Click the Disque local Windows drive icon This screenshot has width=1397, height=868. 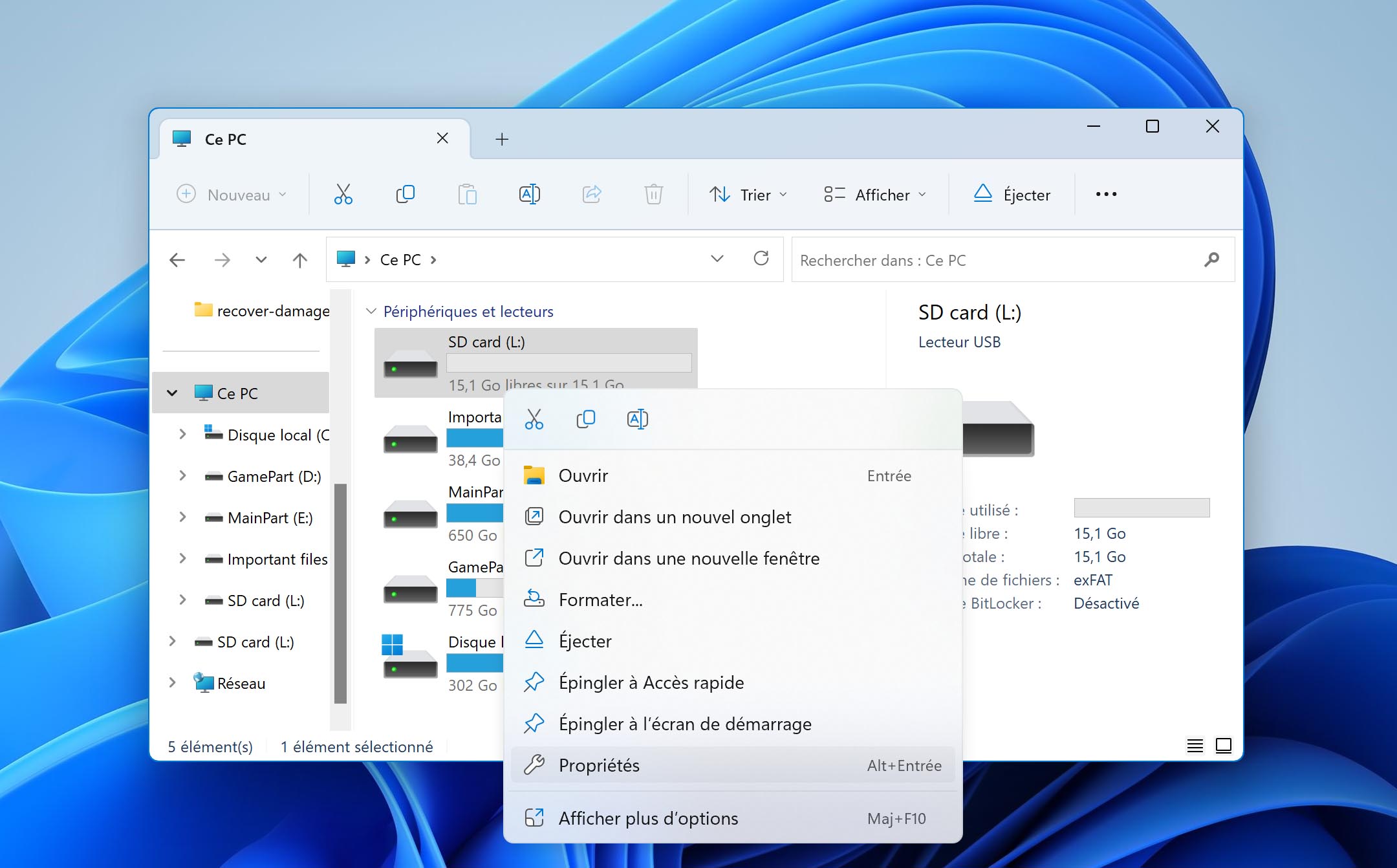point(409,656)
